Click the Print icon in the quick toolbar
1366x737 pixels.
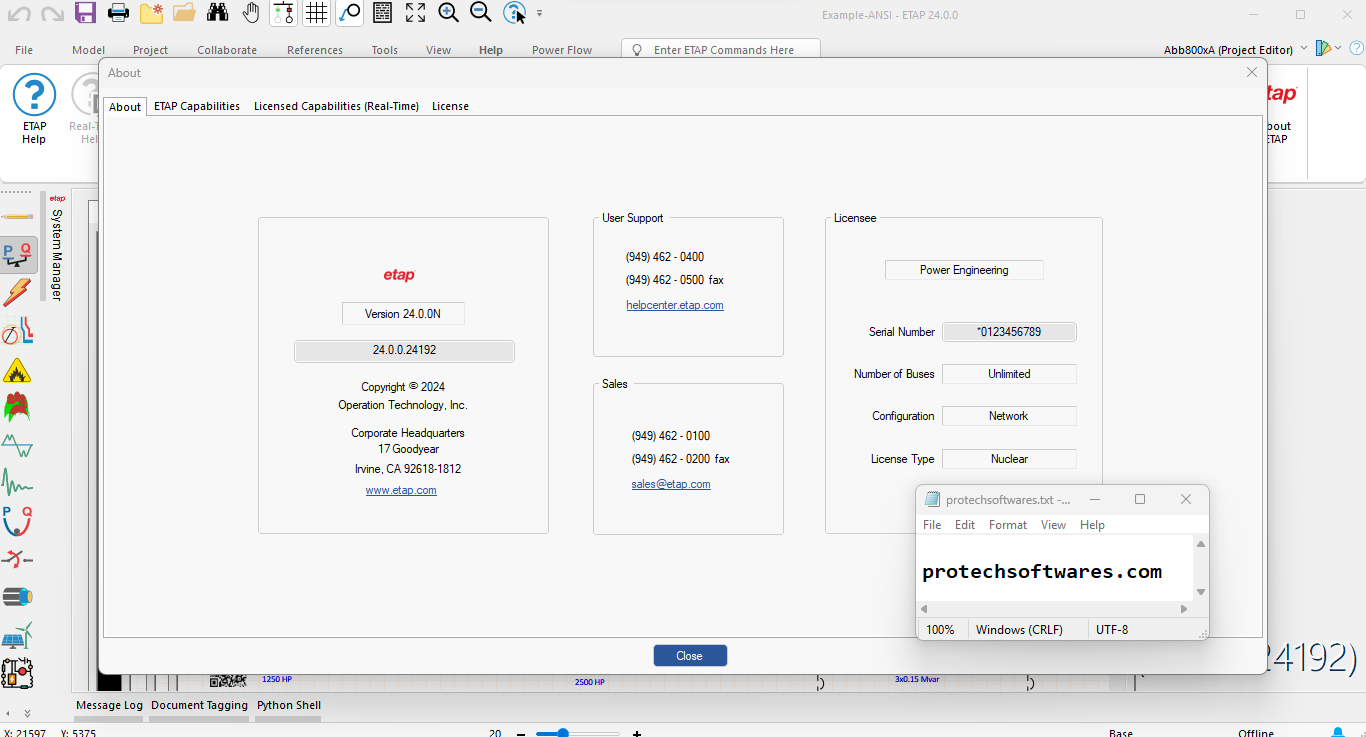(x=118, y=13)
